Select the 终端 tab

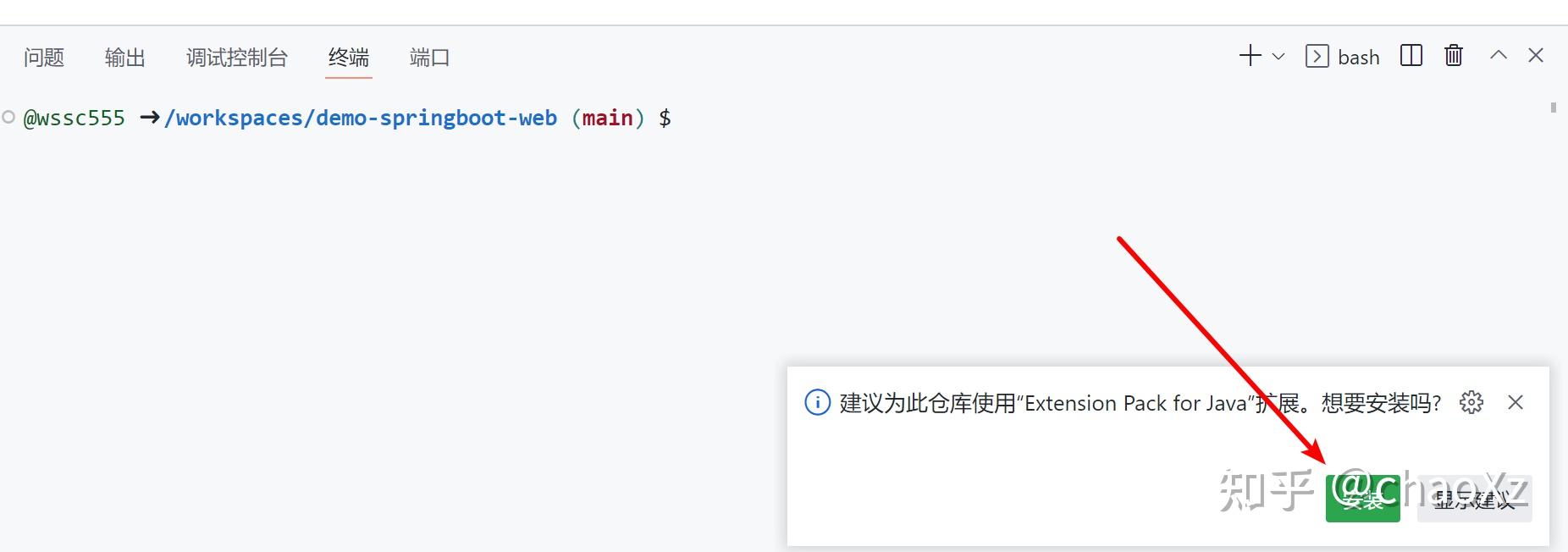[348, 58]
